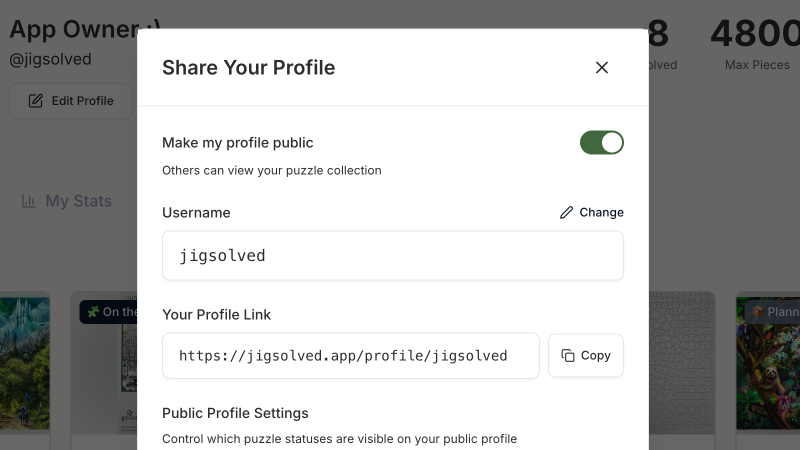Click the profile link URL field

click(x=351, y=356)
